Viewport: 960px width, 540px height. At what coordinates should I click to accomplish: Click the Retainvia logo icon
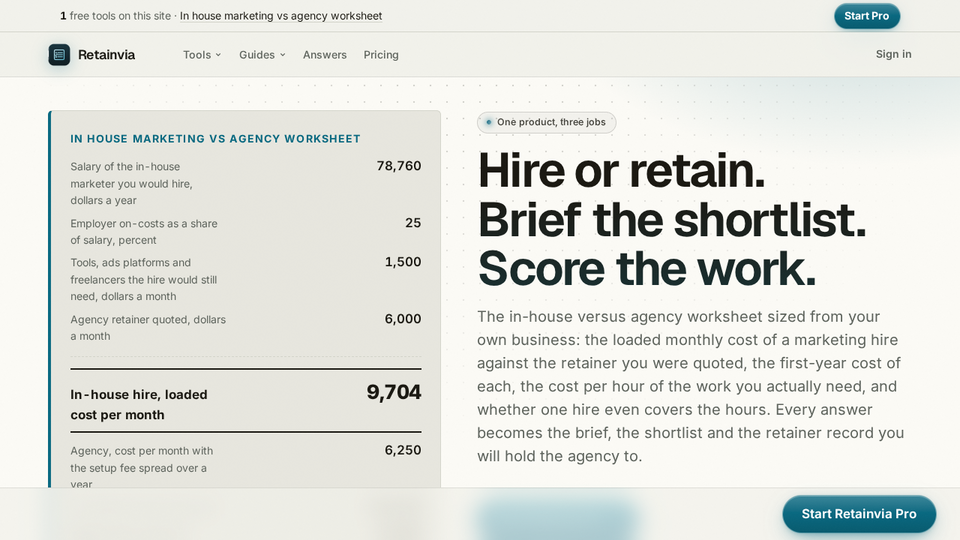pyautogui.click(x=59, y=54)
